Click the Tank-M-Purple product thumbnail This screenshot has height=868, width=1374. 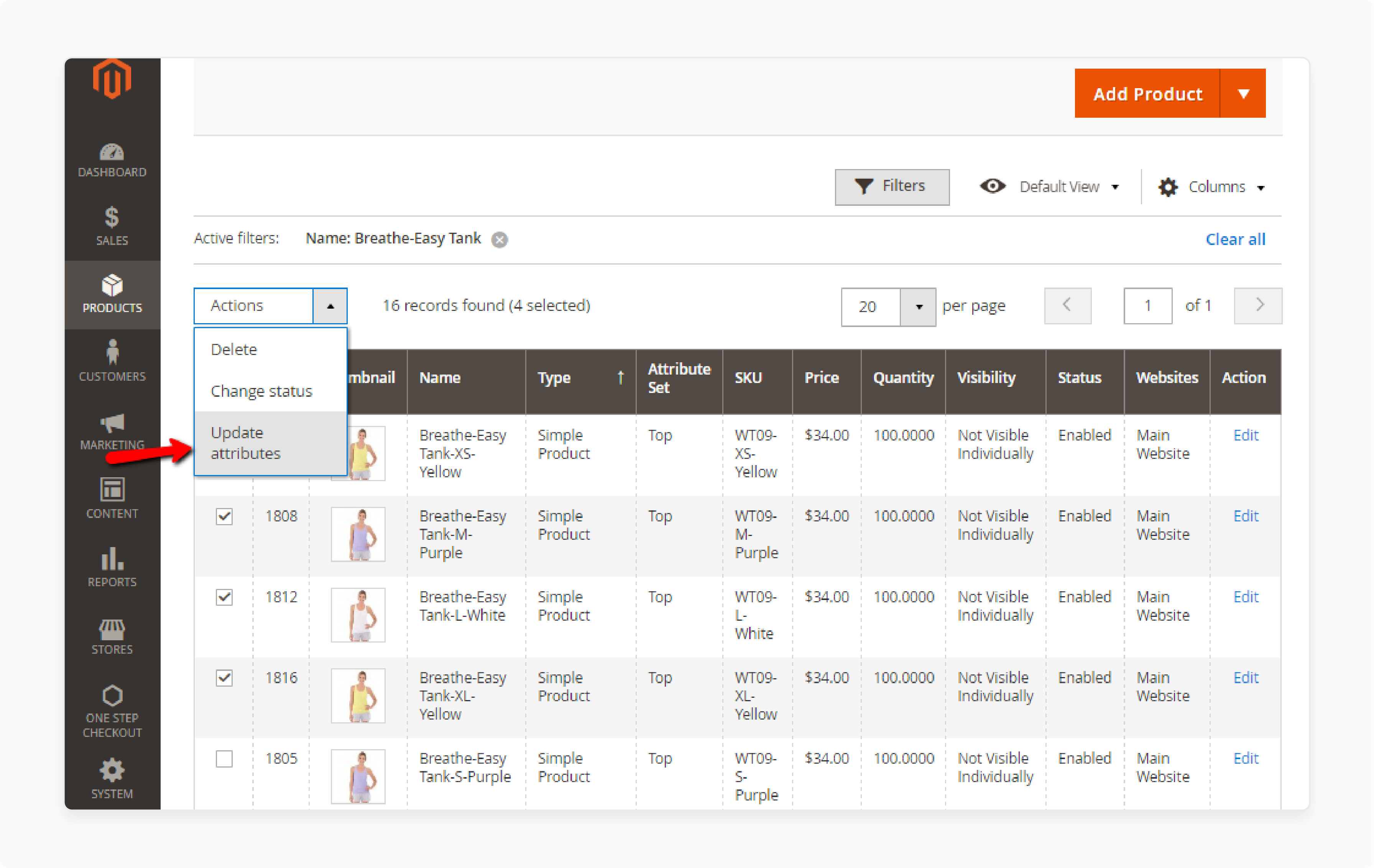tap(358, 535)
